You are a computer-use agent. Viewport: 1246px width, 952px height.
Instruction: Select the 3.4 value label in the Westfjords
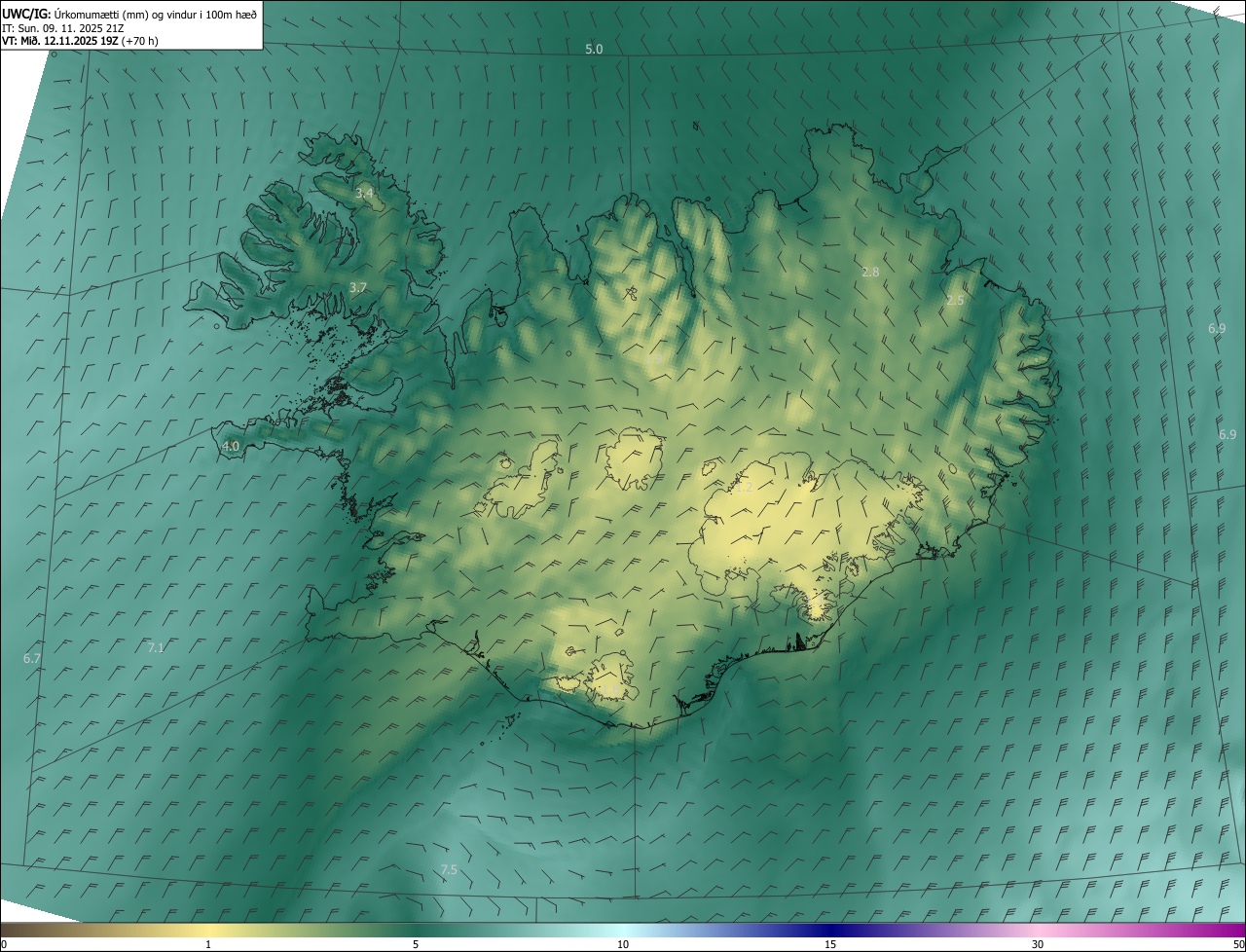coord(364,194)
